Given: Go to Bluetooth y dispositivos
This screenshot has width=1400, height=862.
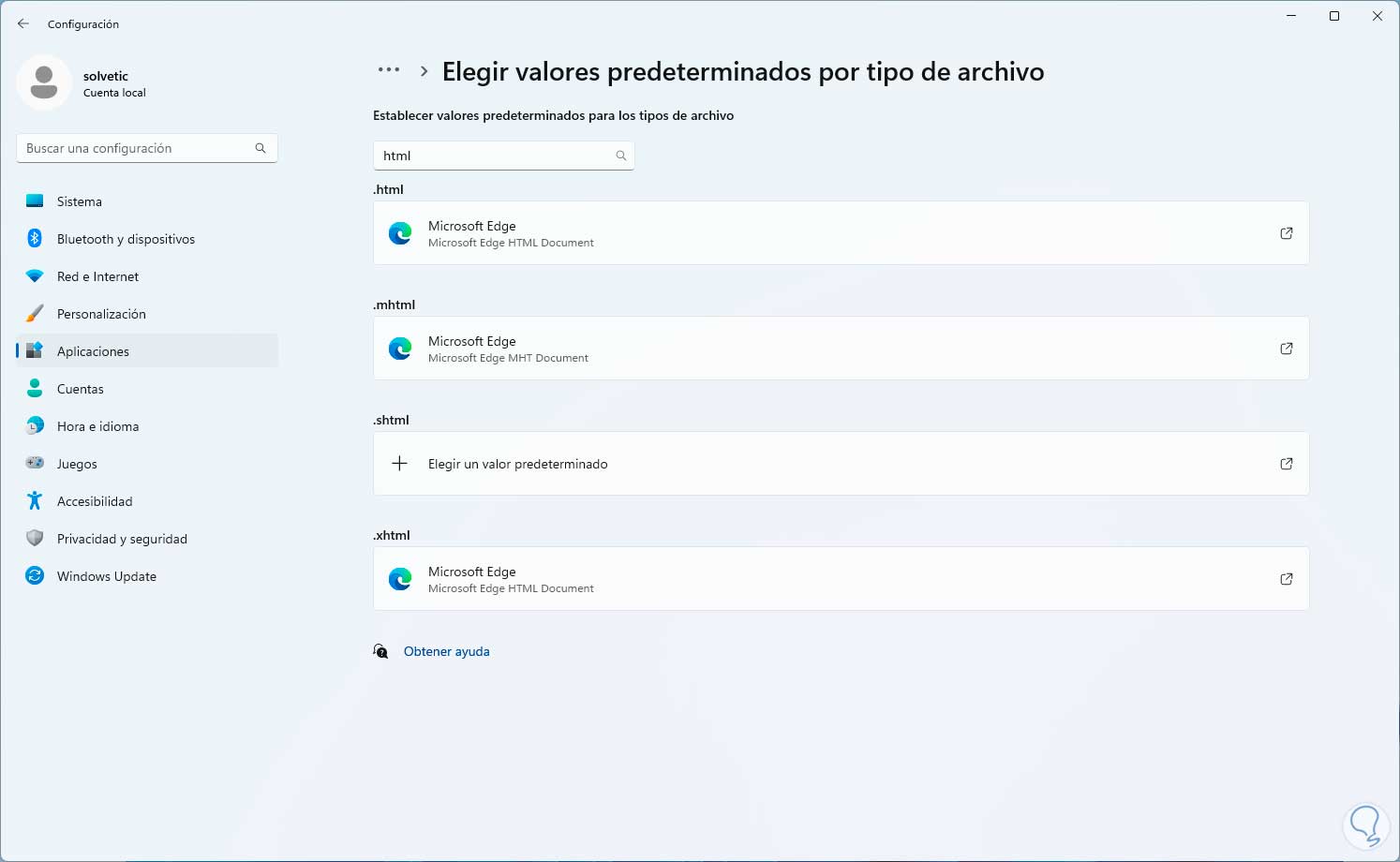Looking at the screenshot, I should click(147, 239).
